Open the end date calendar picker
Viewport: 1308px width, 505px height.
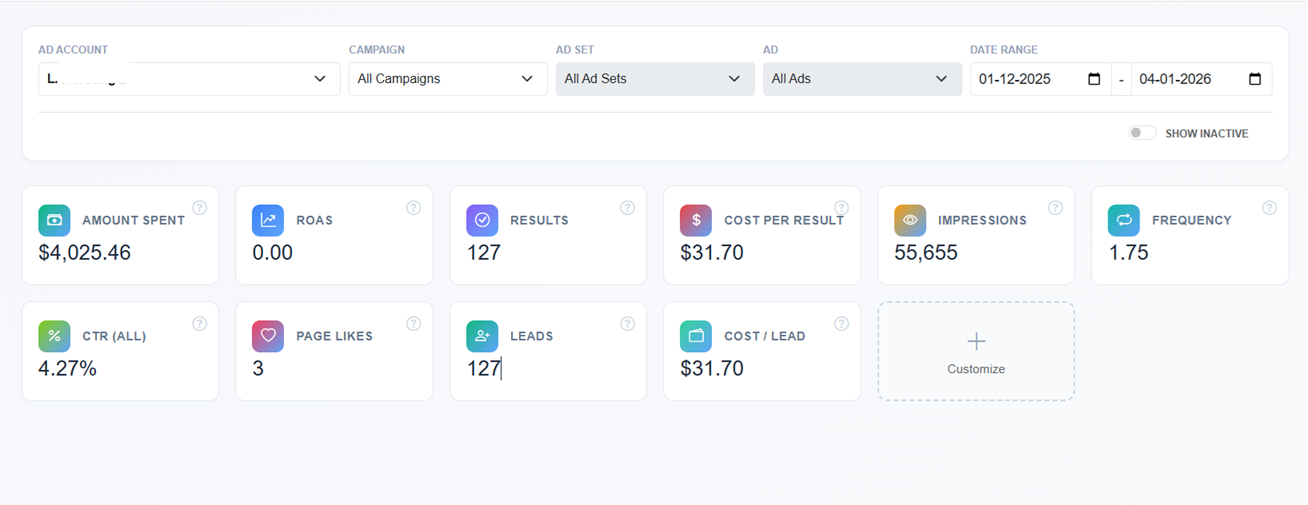pos(1255,79)
